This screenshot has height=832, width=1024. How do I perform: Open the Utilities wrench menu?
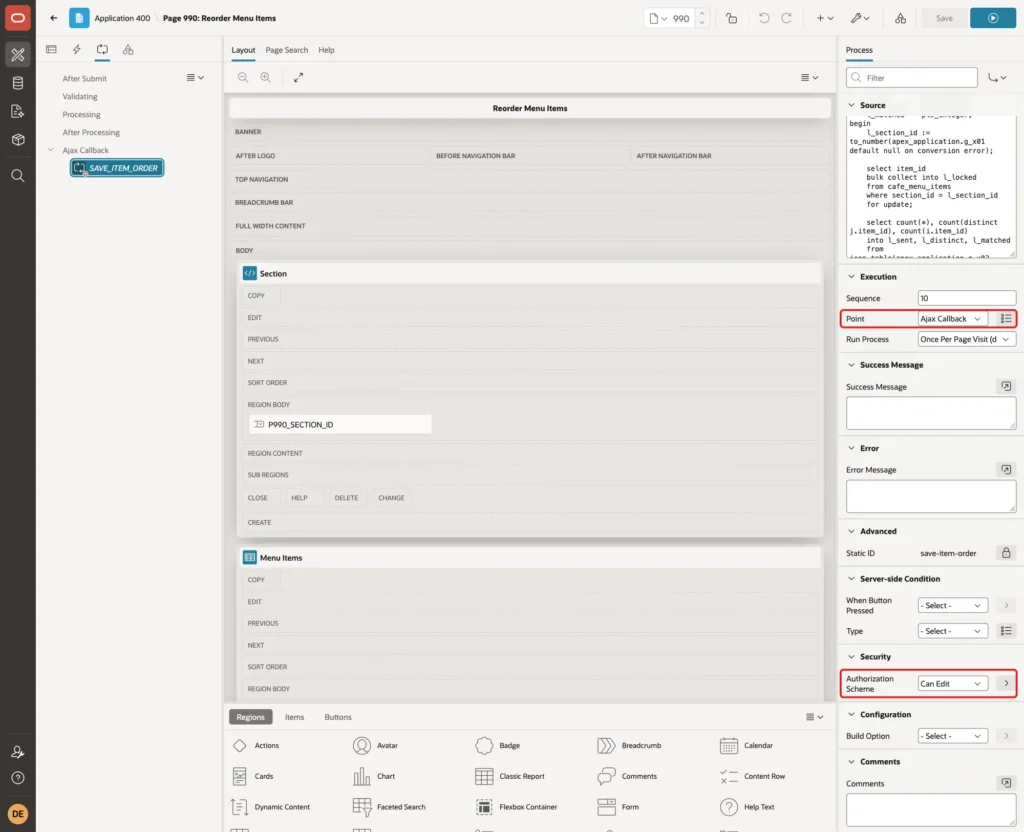click(860, 18)
